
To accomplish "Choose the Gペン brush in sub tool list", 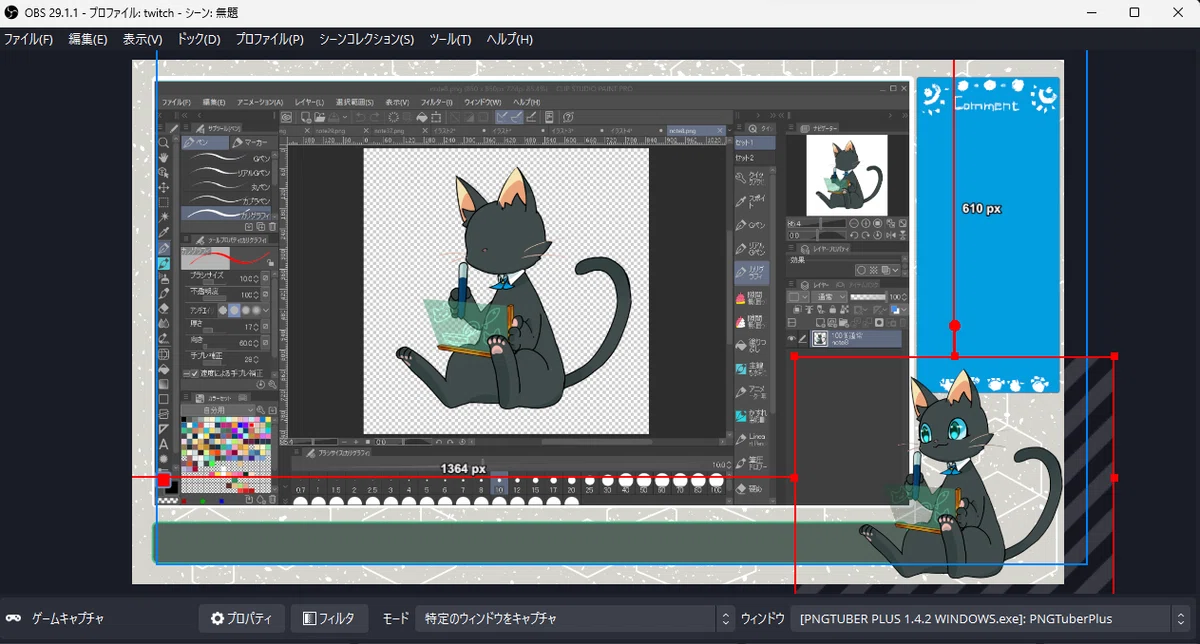I will (228, 158).
